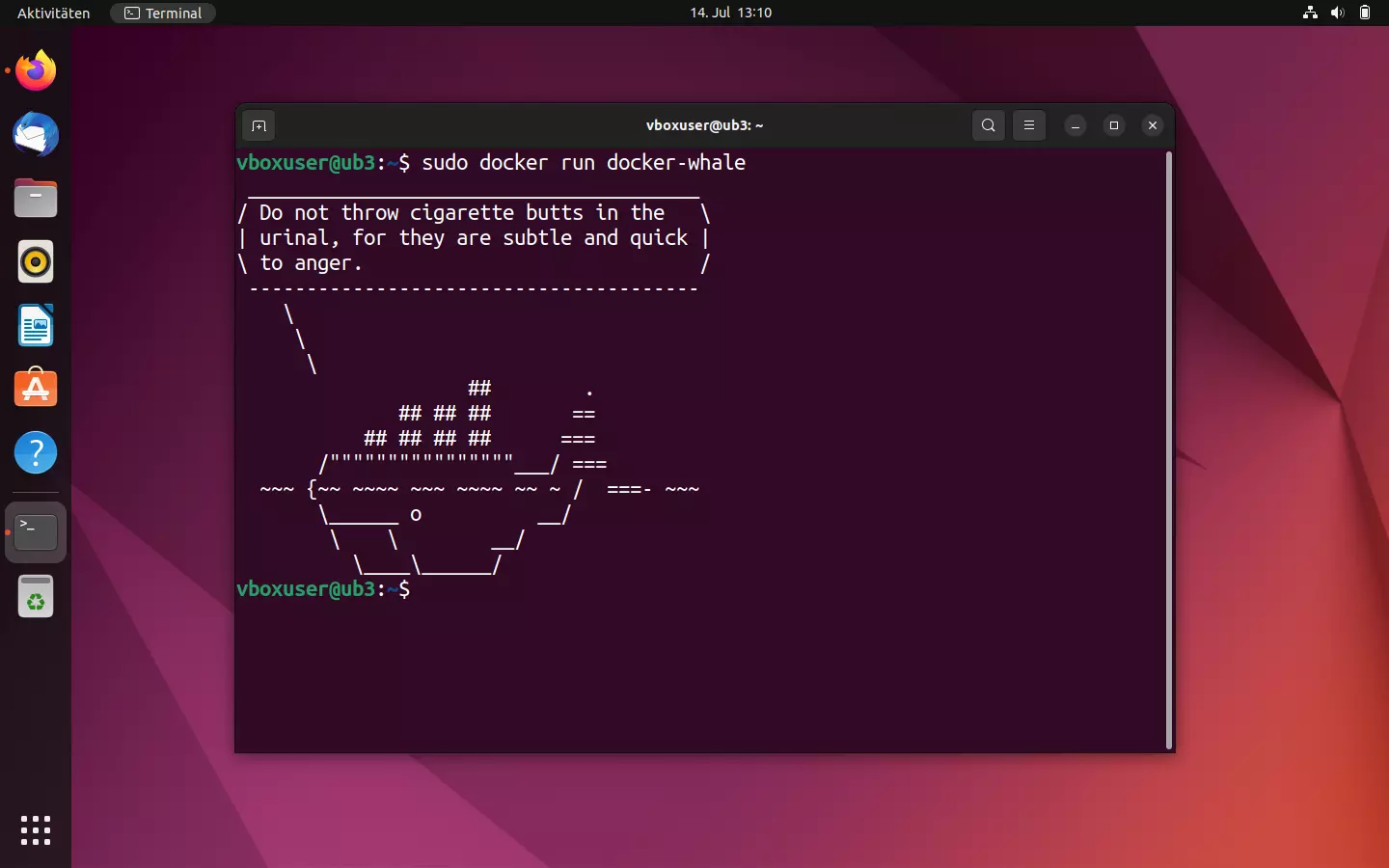Click the battery indicator in the top bar
Viewport: 1389px width, 868px height.
[1366, 13]
